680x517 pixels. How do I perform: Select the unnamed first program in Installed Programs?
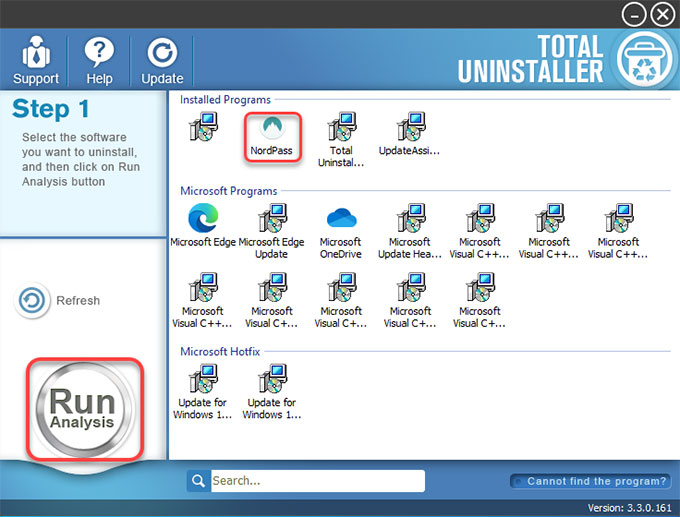[x=203, y=127]
